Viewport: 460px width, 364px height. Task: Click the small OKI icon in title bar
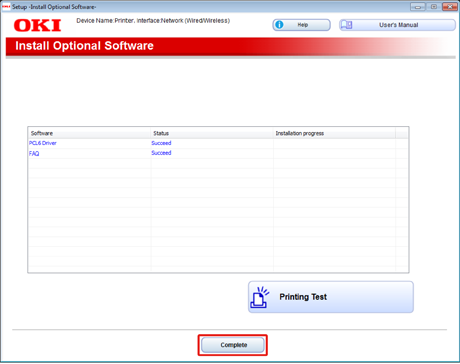[x=6, y=7]
